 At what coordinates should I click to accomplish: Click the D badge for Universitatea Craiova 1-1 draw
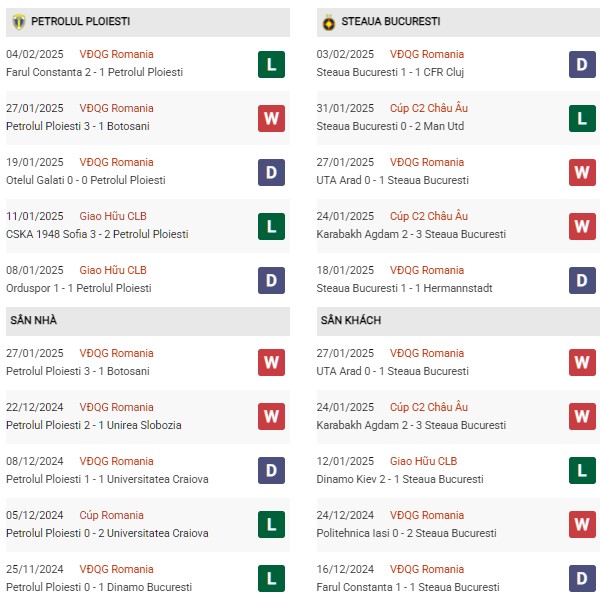(x=271, y=470)
